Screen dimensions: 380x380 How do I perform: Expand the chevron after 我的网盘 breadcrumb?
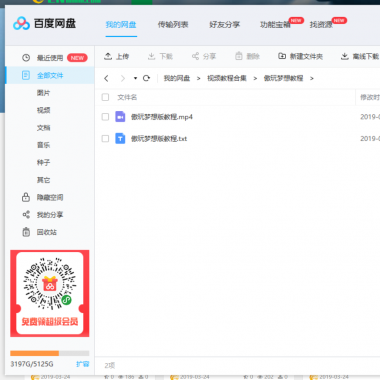point(199,78)
